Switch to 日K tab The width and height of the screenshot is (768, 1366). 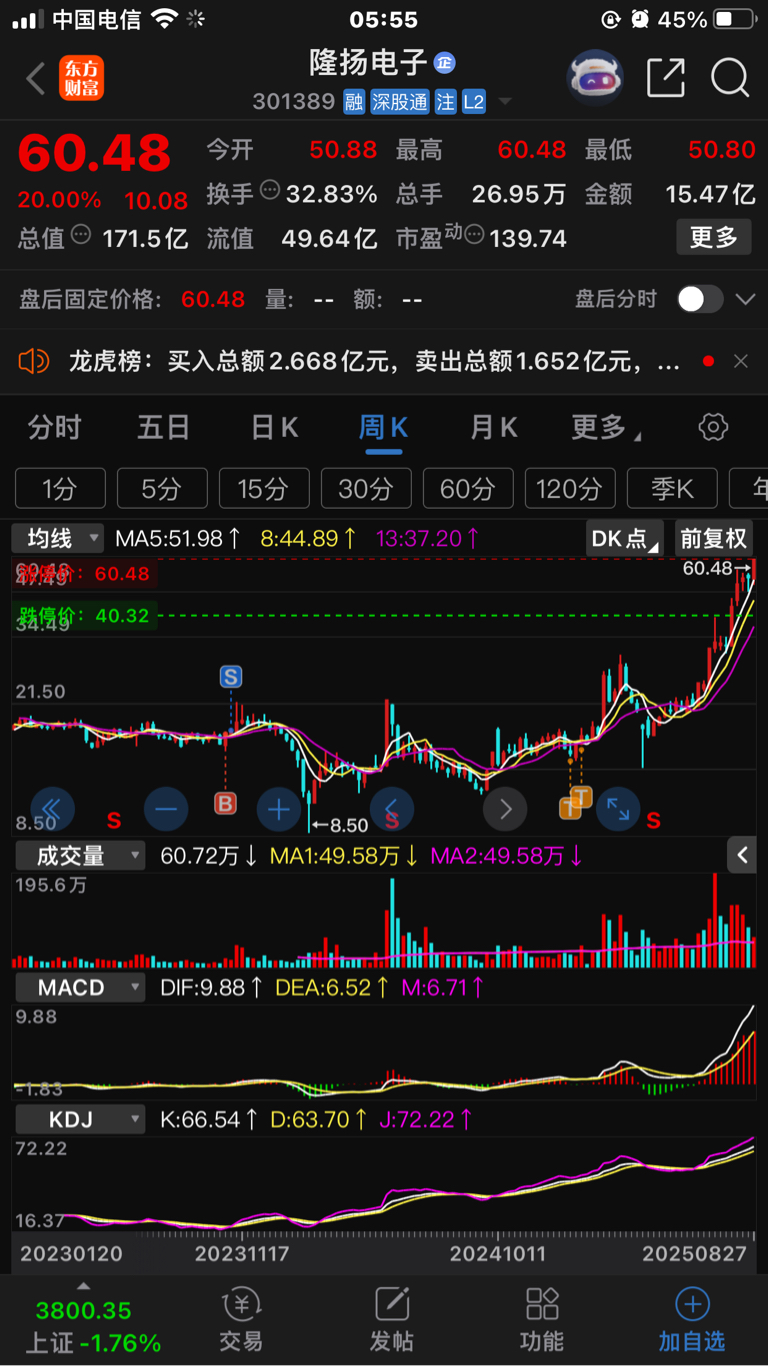point(274,428)
